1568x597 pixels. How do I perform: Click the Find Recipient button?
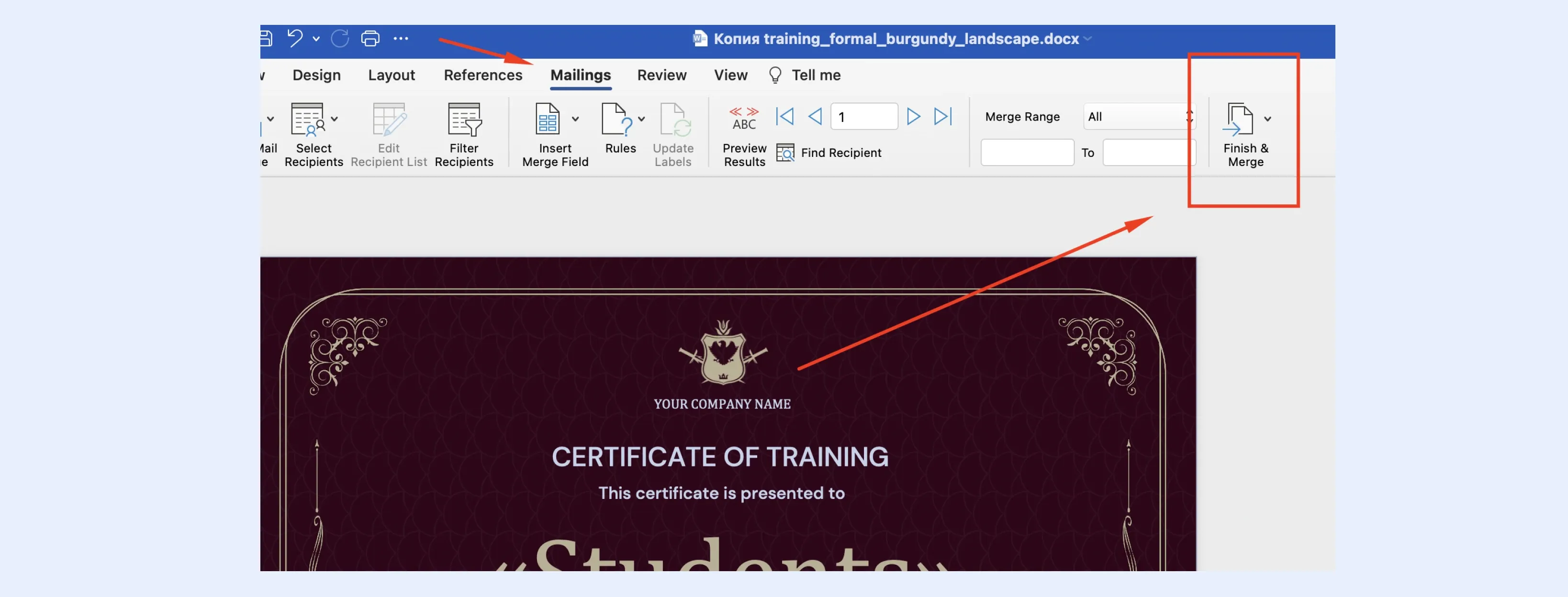829,153
